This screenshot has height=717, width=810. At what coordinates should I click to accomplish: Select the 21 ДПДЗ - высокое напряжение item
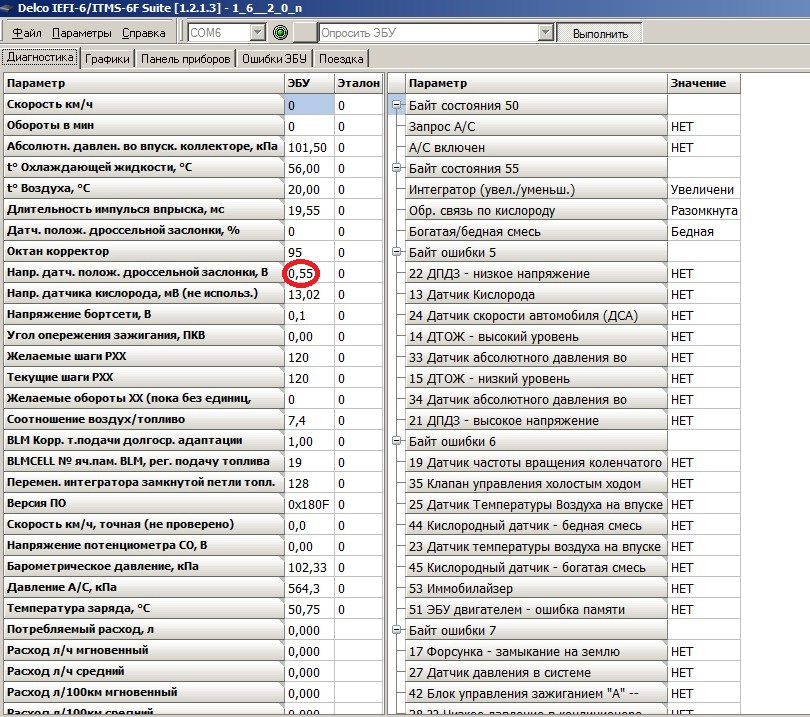536,420
